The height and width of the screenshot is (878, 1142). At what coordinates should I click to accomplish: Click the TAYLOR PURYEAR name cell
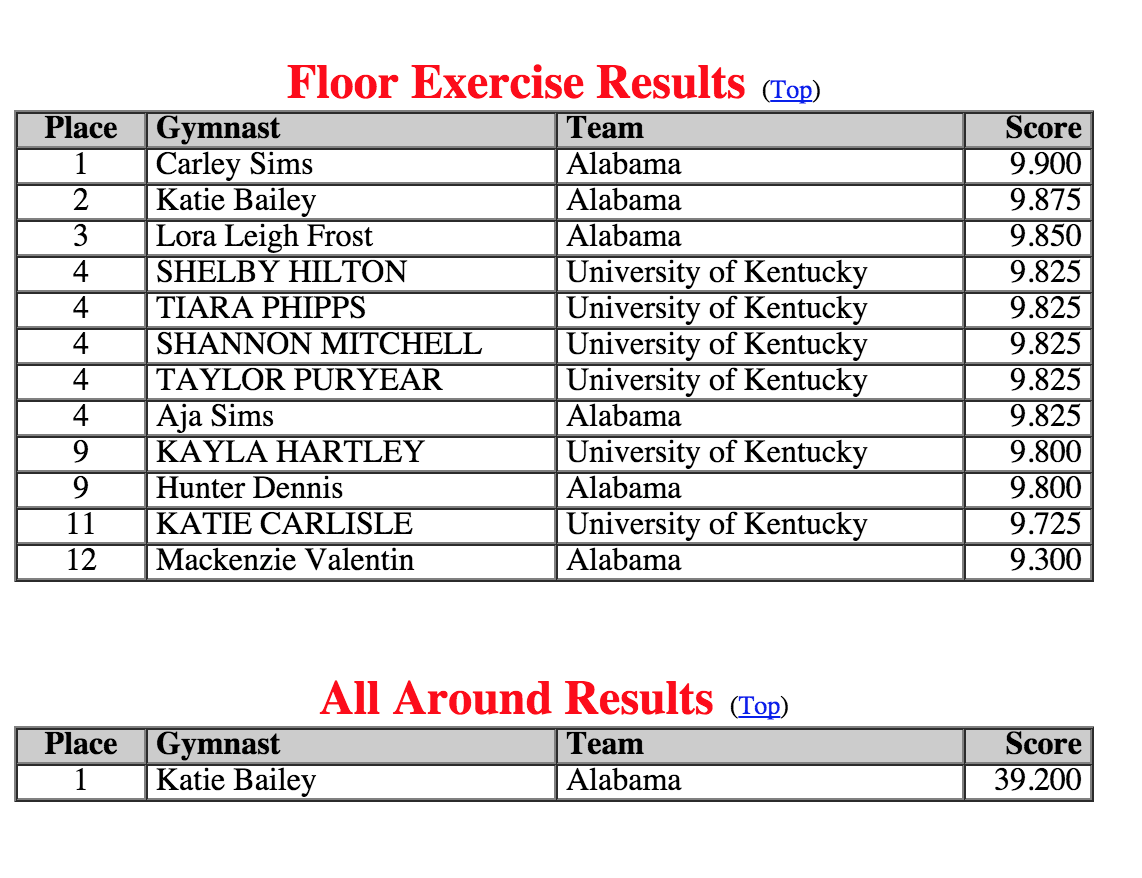click(x=299, y=381)
